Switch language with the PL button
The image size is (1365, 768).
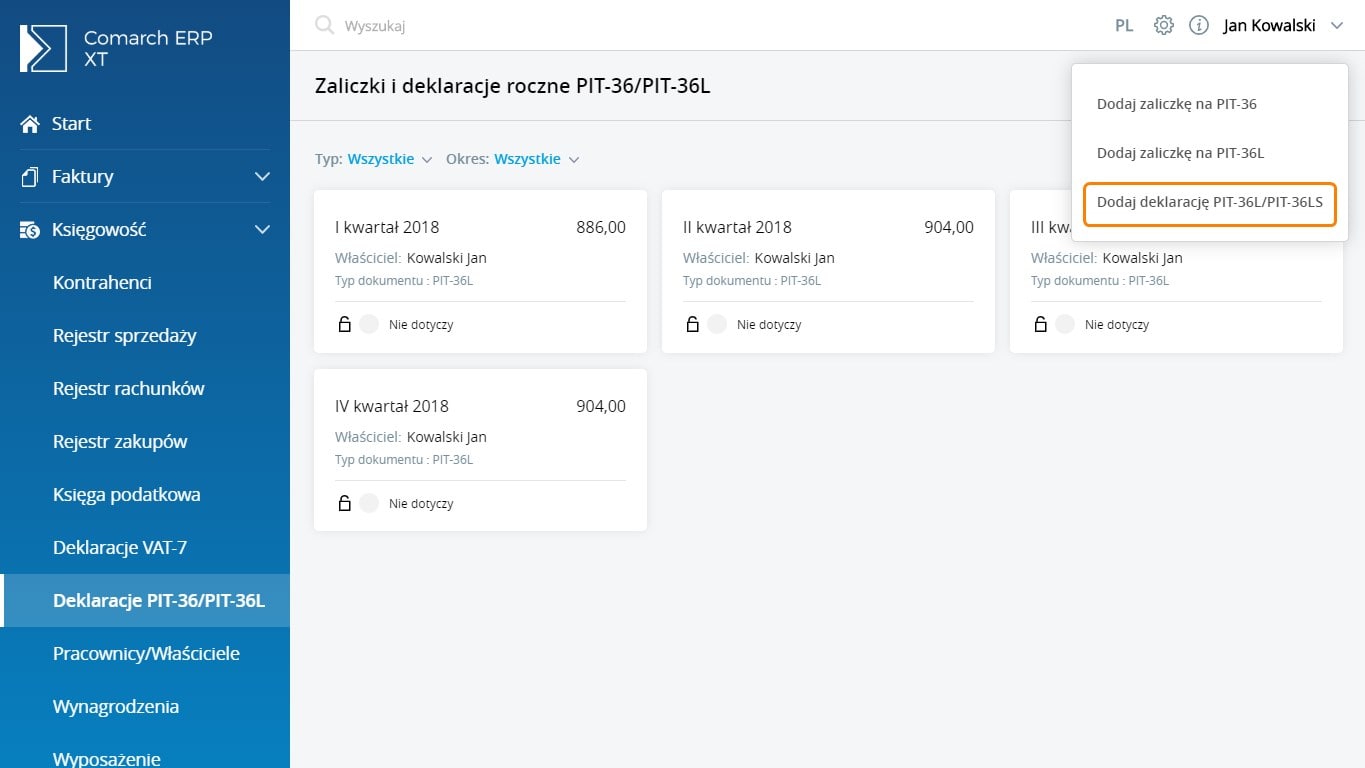1124,26
